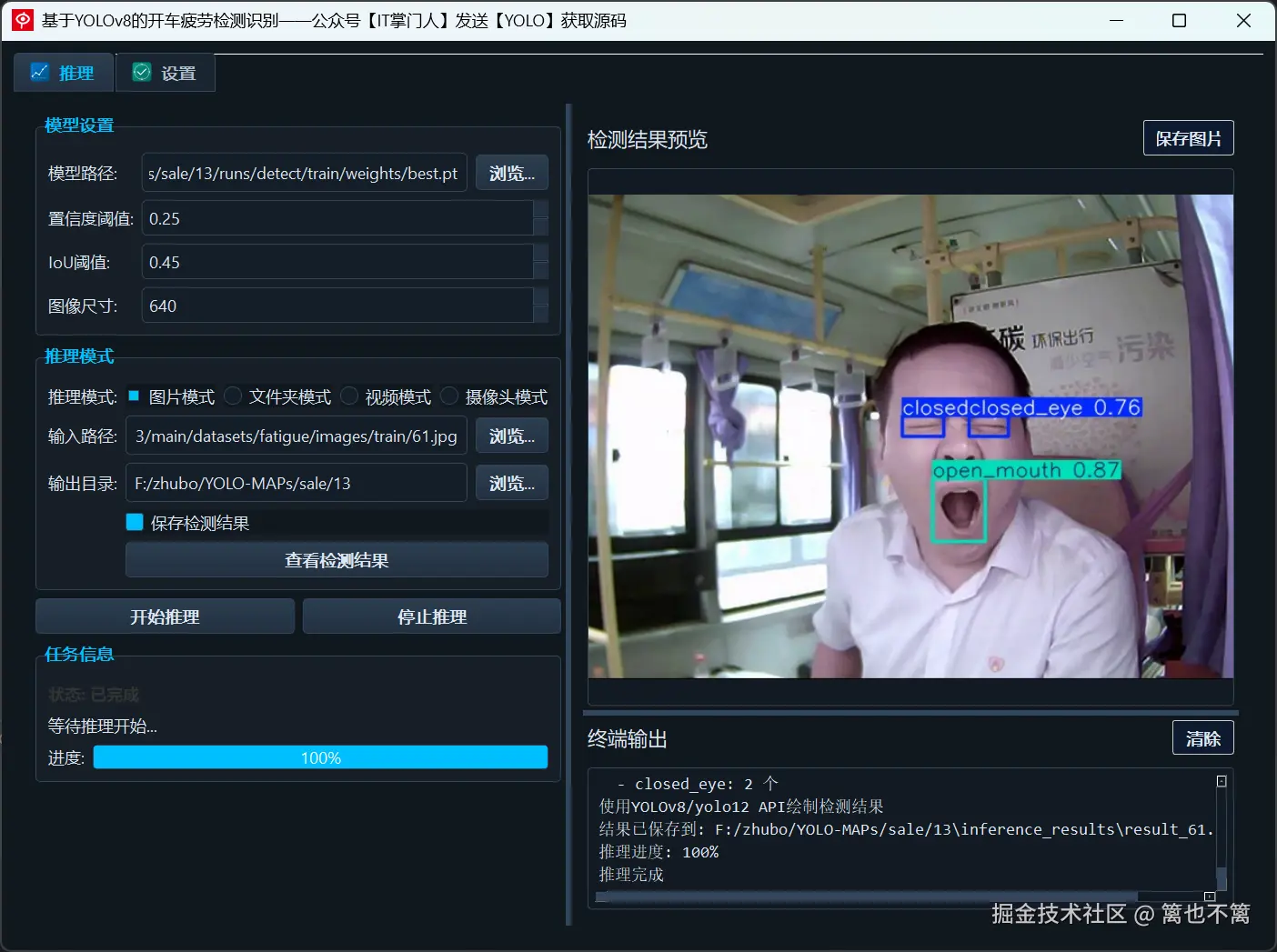Click the chart icon on the 推理 tab

click(39, 72)
